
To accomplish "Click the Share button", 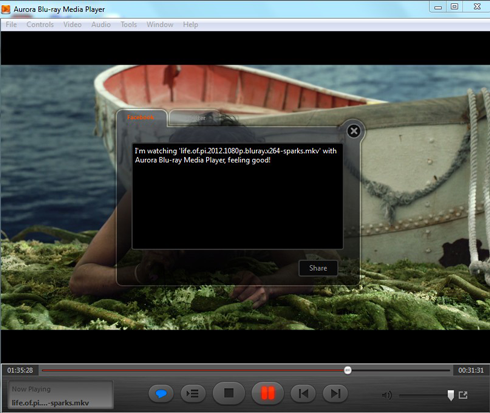I will [x=318, y=268].
